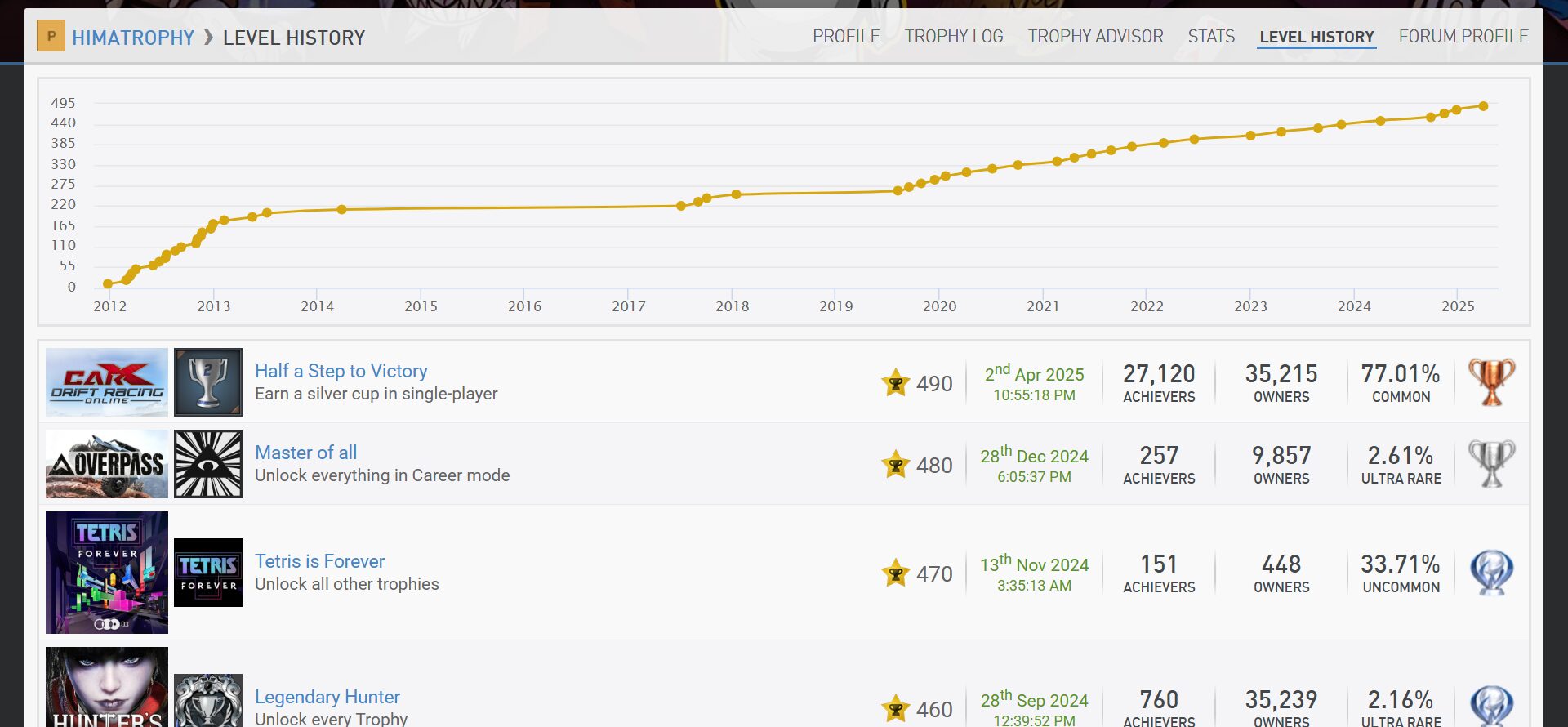Click the Earn a silver cup in single-player description
The image size is (1568, 727).
click(x=376, y=394)
